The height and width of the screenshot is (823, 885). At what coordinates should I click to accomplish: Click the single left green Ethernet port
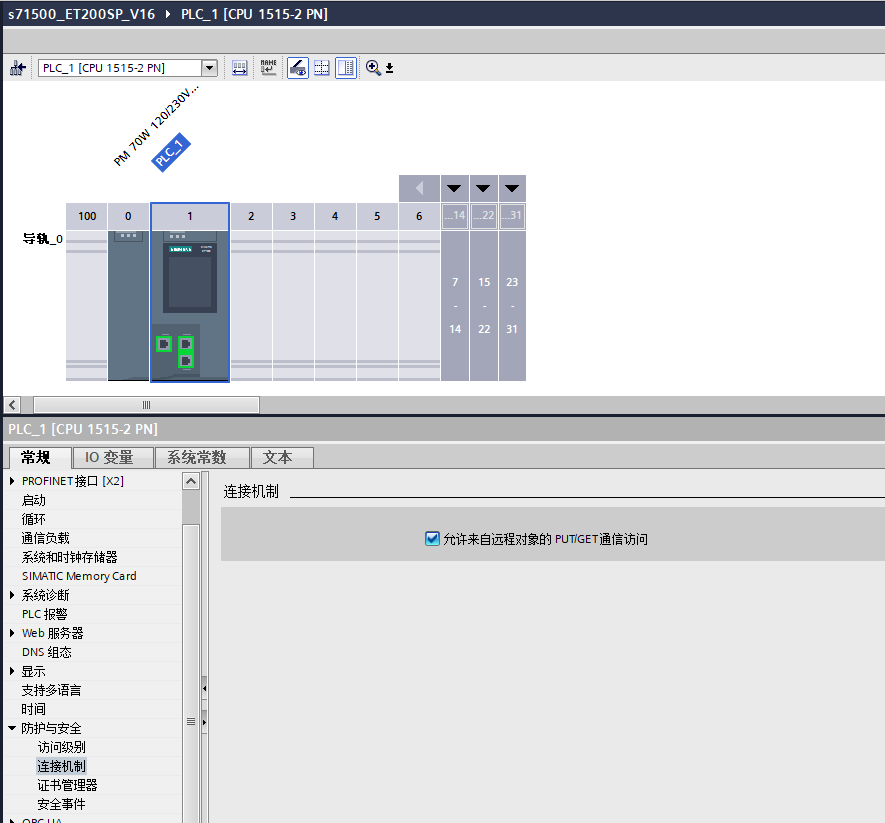(164, 343)
